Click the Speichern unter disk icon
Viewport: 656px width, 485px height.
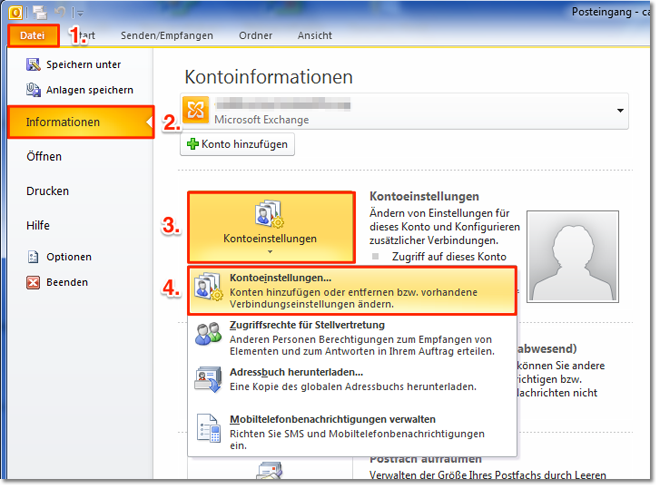point(33,64)
